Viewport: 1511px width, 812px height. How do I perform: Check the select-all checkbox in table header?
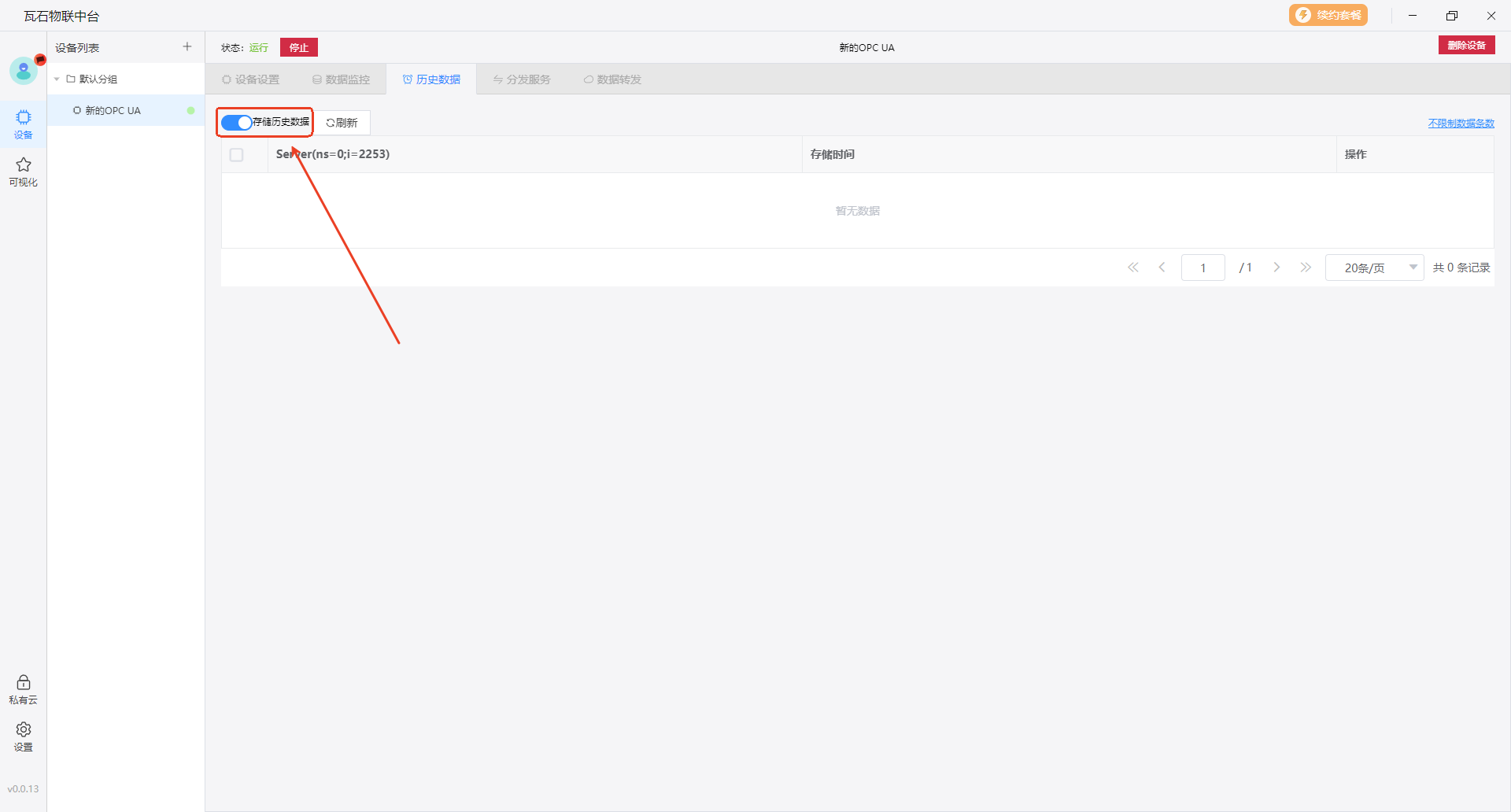click(237, 155)
